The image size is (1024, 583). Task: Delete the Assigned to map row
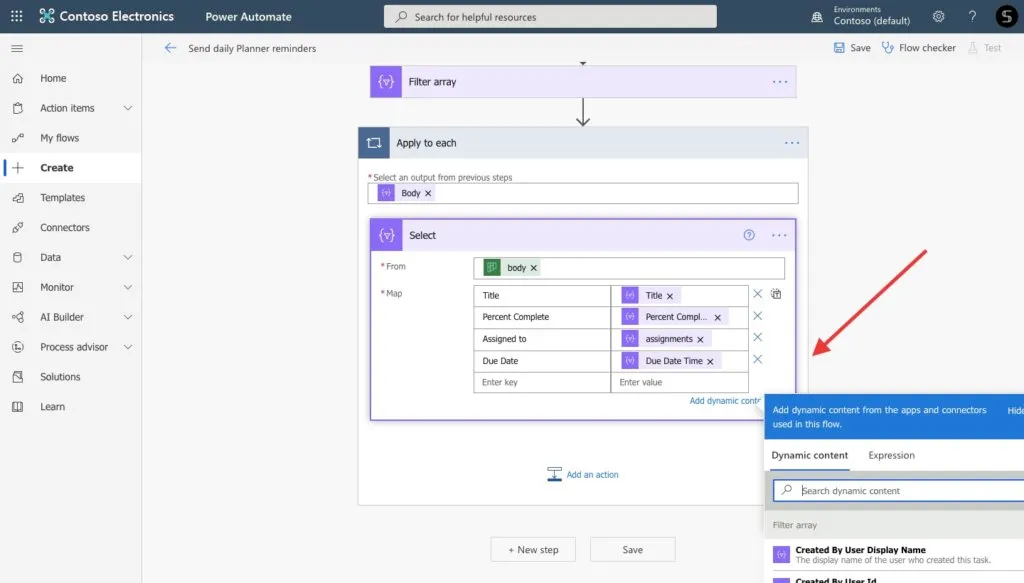(x=758, y=337)
